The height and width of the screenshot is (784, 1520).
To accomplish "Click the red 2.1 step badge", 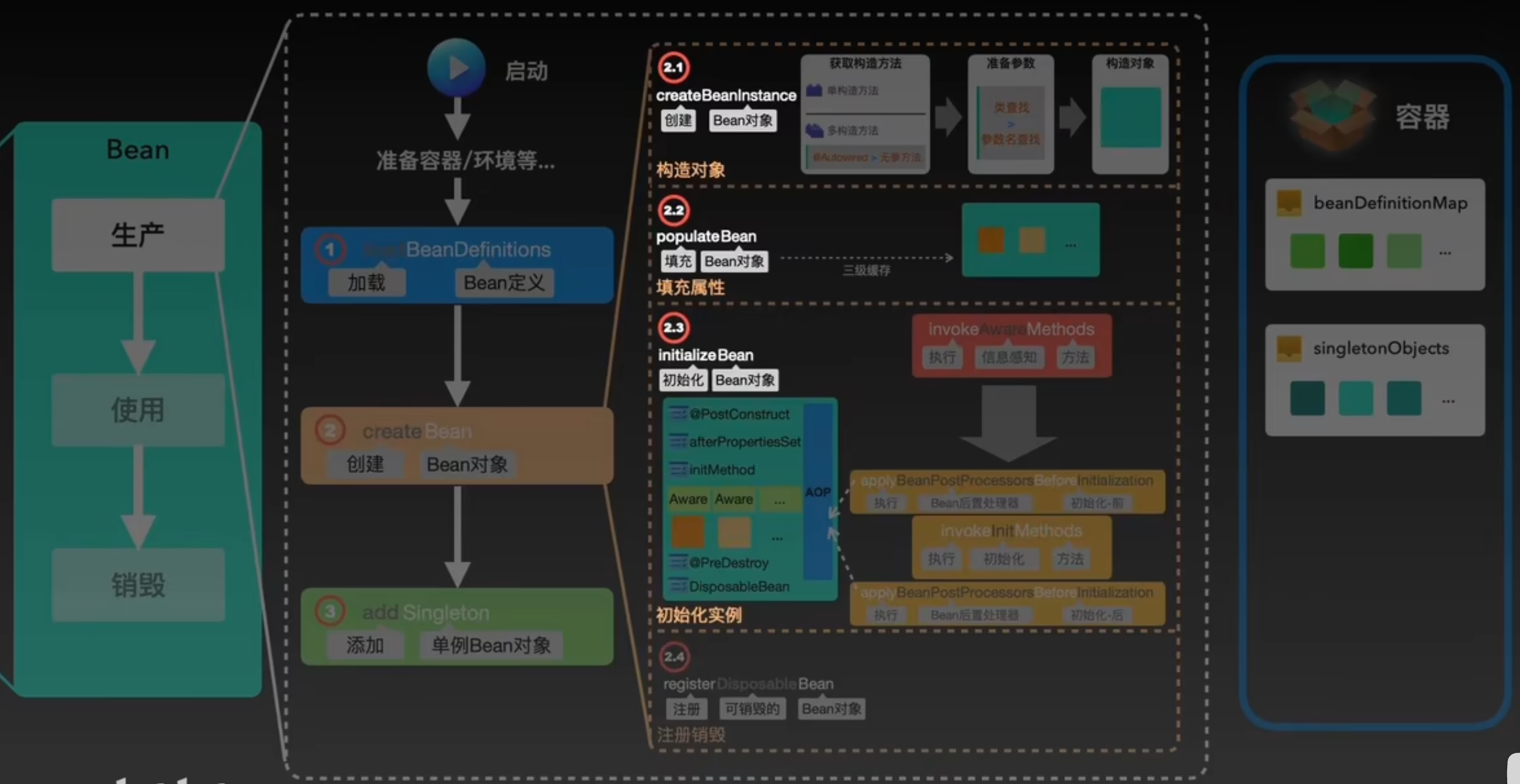I will (673, 68).
